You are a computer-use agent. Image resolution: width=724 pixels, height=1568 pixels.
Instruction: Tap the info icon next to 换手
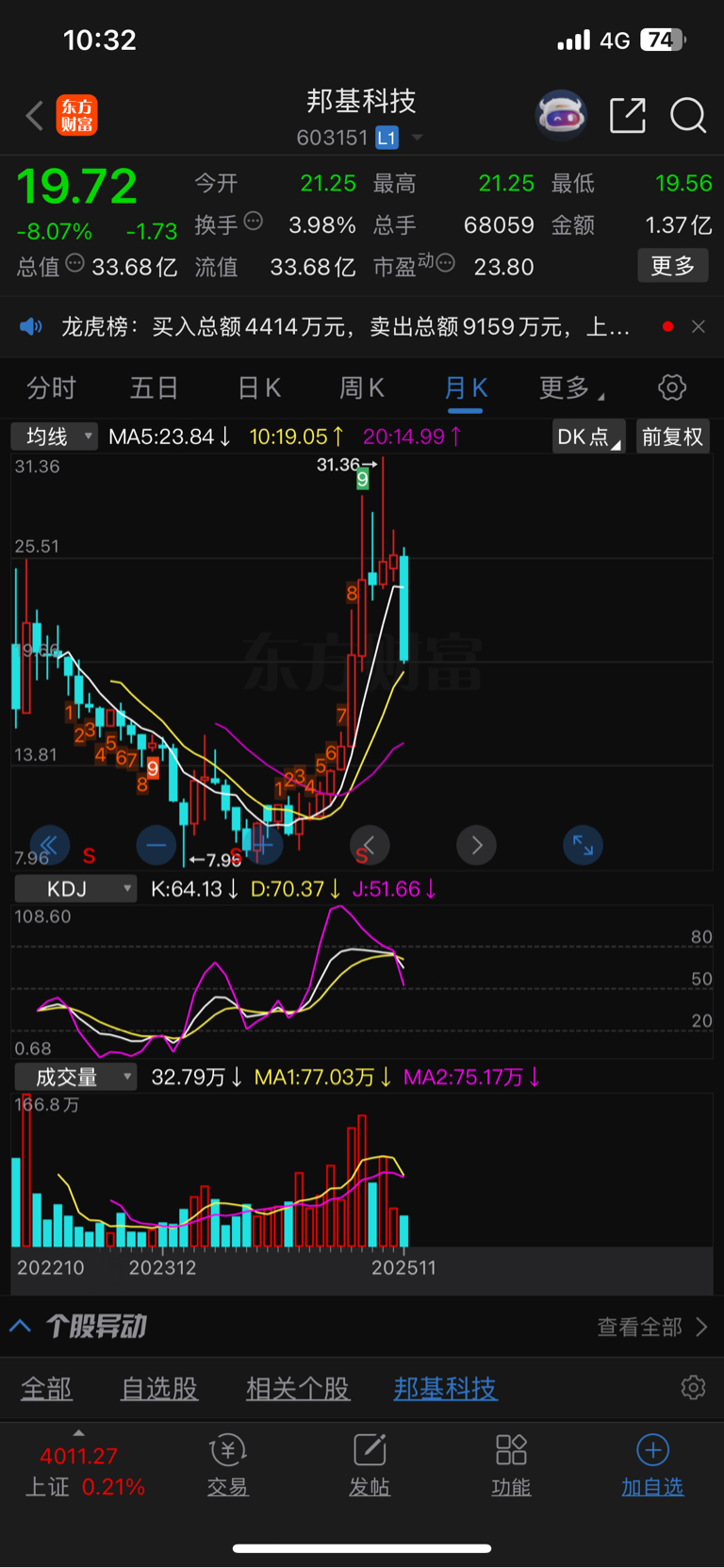tap(253, 222)
